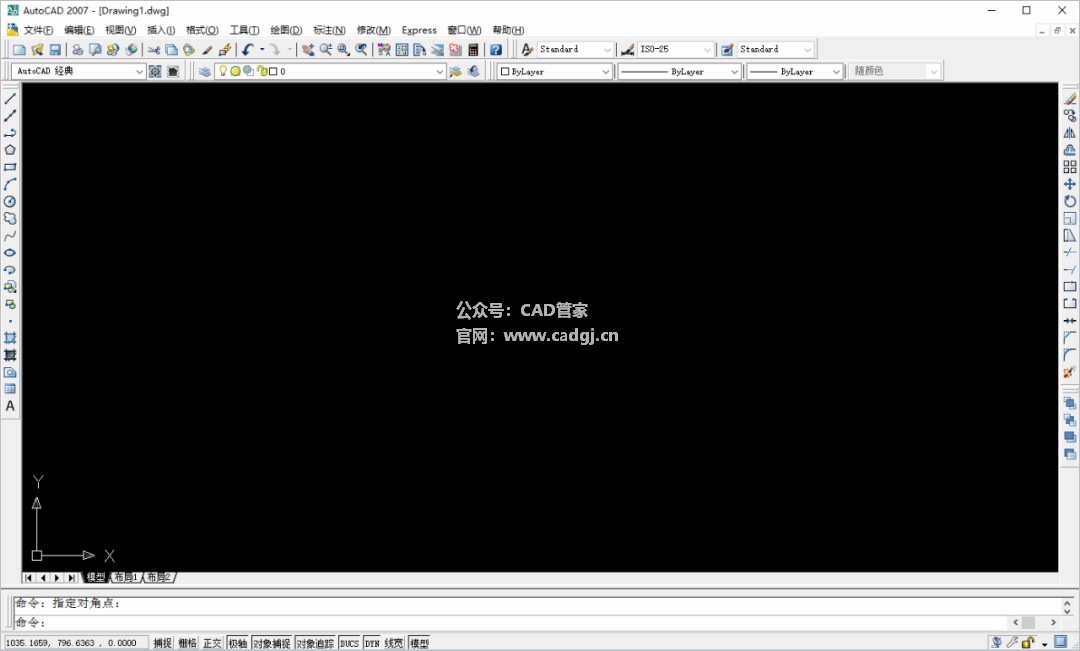Toggle 正交 ortho mode

tap(212, 643)
